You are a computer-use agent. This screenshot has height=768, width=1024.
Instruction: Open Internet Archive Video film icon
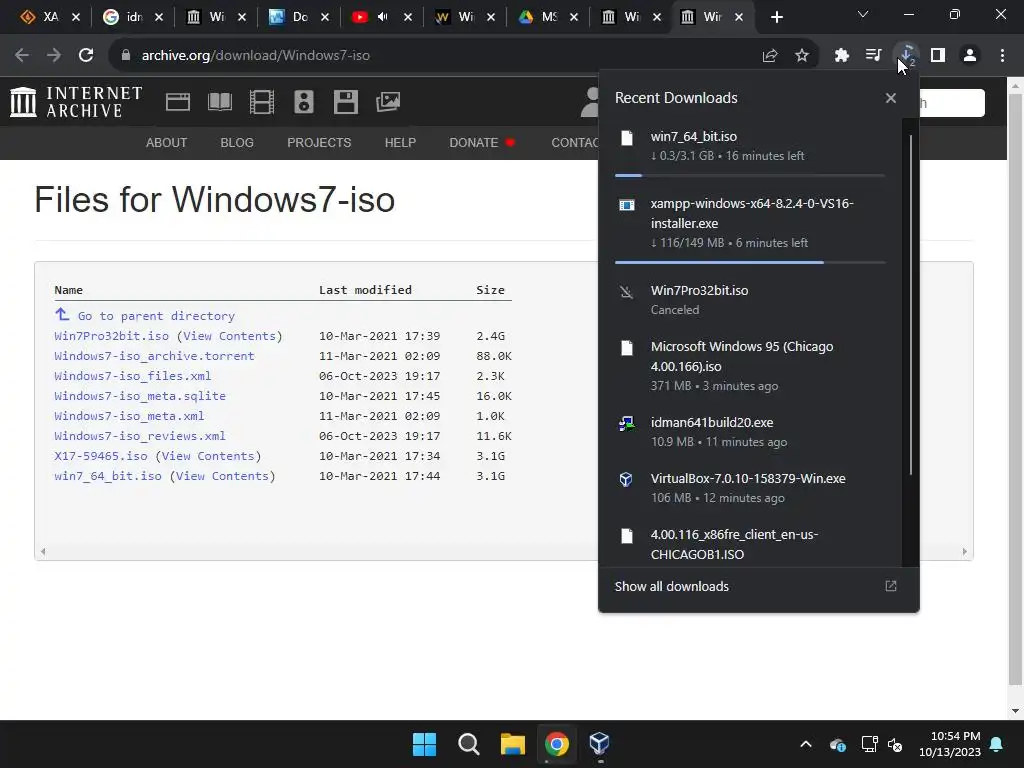click(262, 102)
